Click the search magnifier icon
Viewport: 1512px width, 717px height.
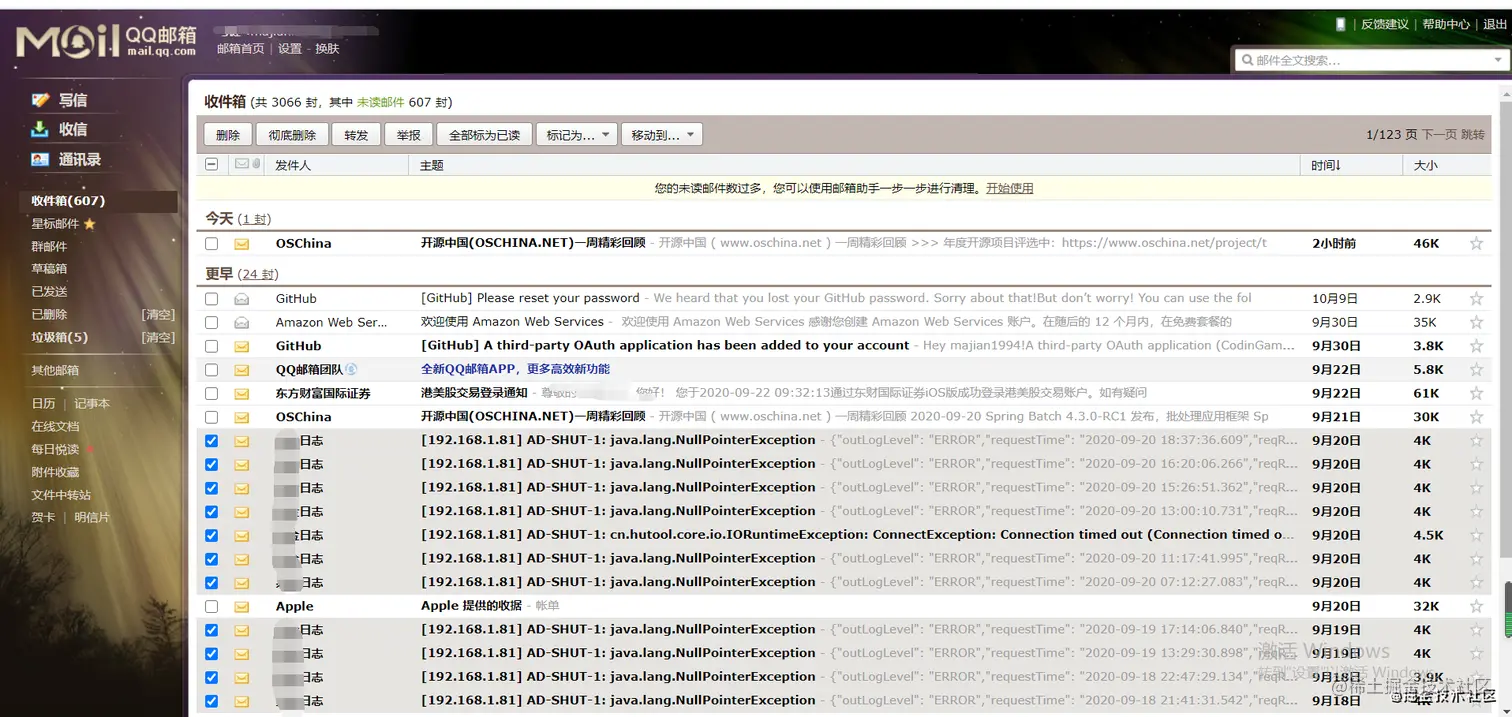click(x=1247, y=60)
